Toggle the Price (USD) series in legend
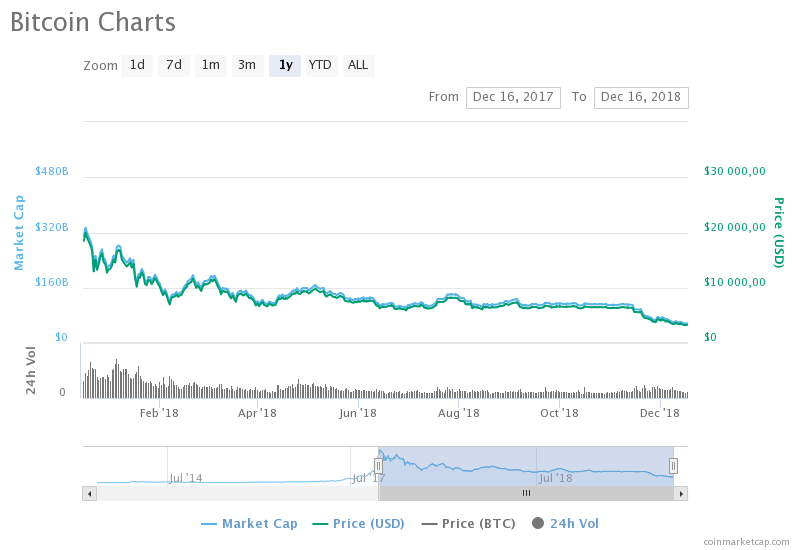The height and width of the screenshot is (550, 800). (359, 523)
